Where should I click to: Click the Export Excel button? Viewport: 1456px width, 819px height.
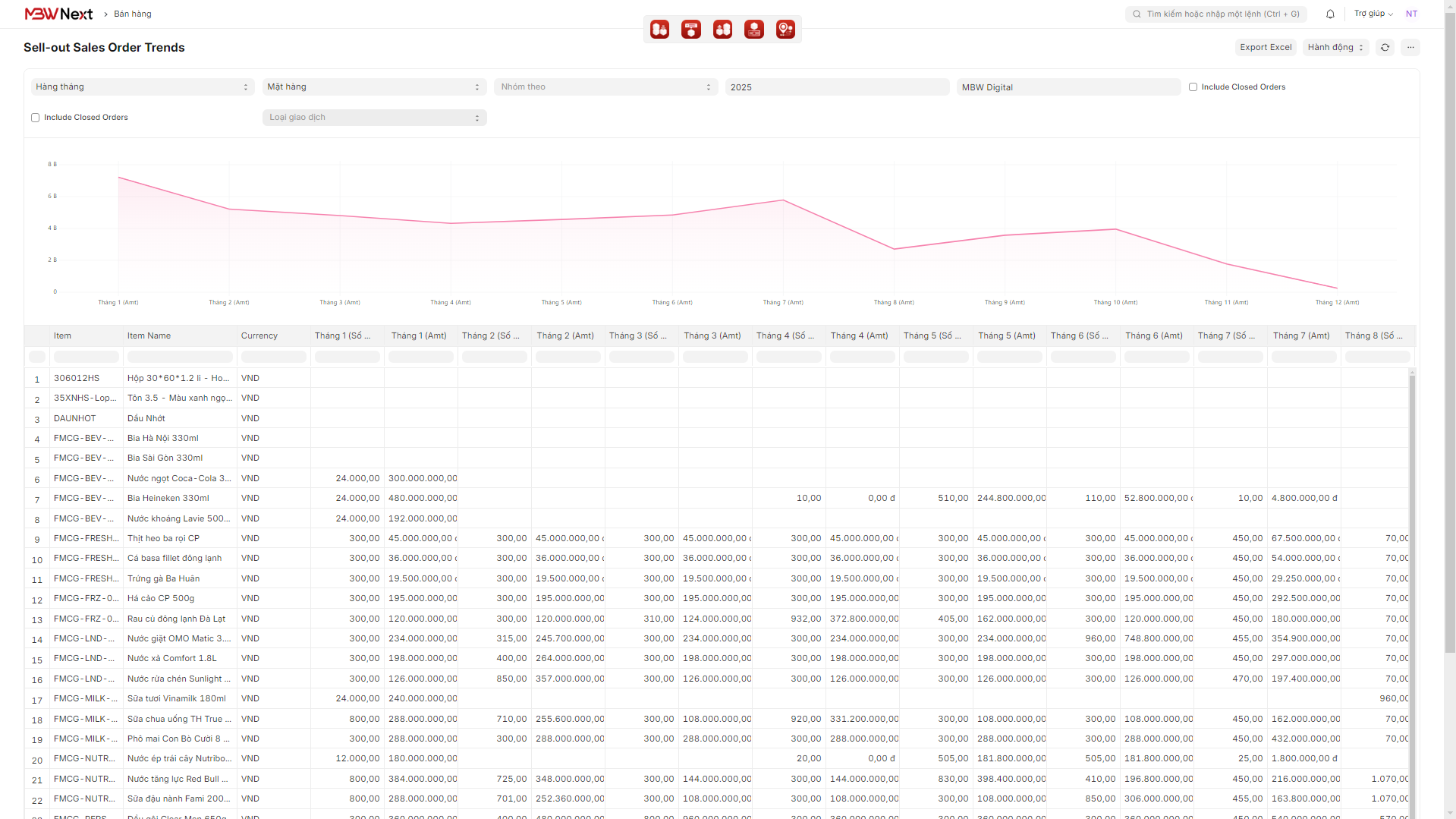tap(1265, 47)
